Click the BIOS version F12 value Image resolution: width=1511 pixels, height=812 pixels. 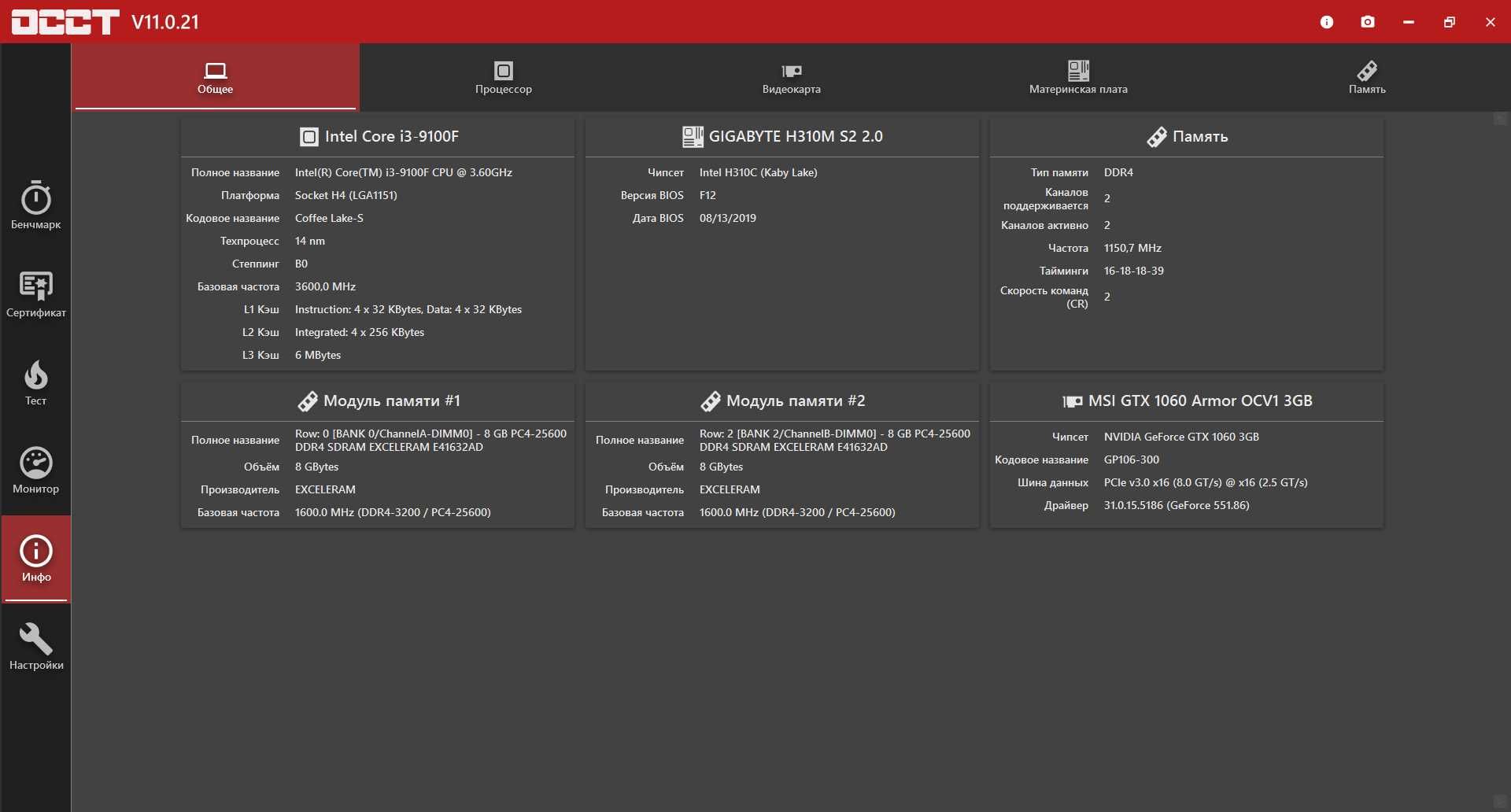[707, 195]
